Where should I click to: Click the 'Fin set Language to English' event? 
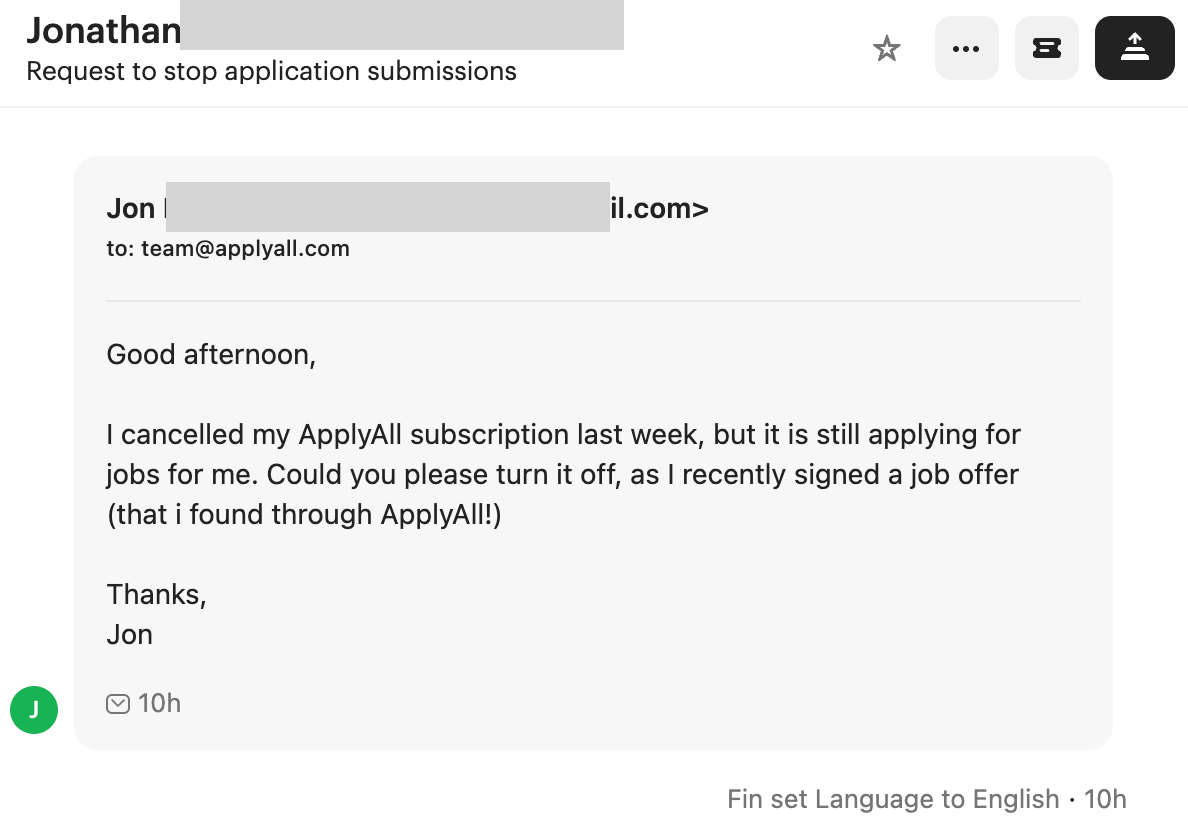pyautogui.click(x=893, y=800)
